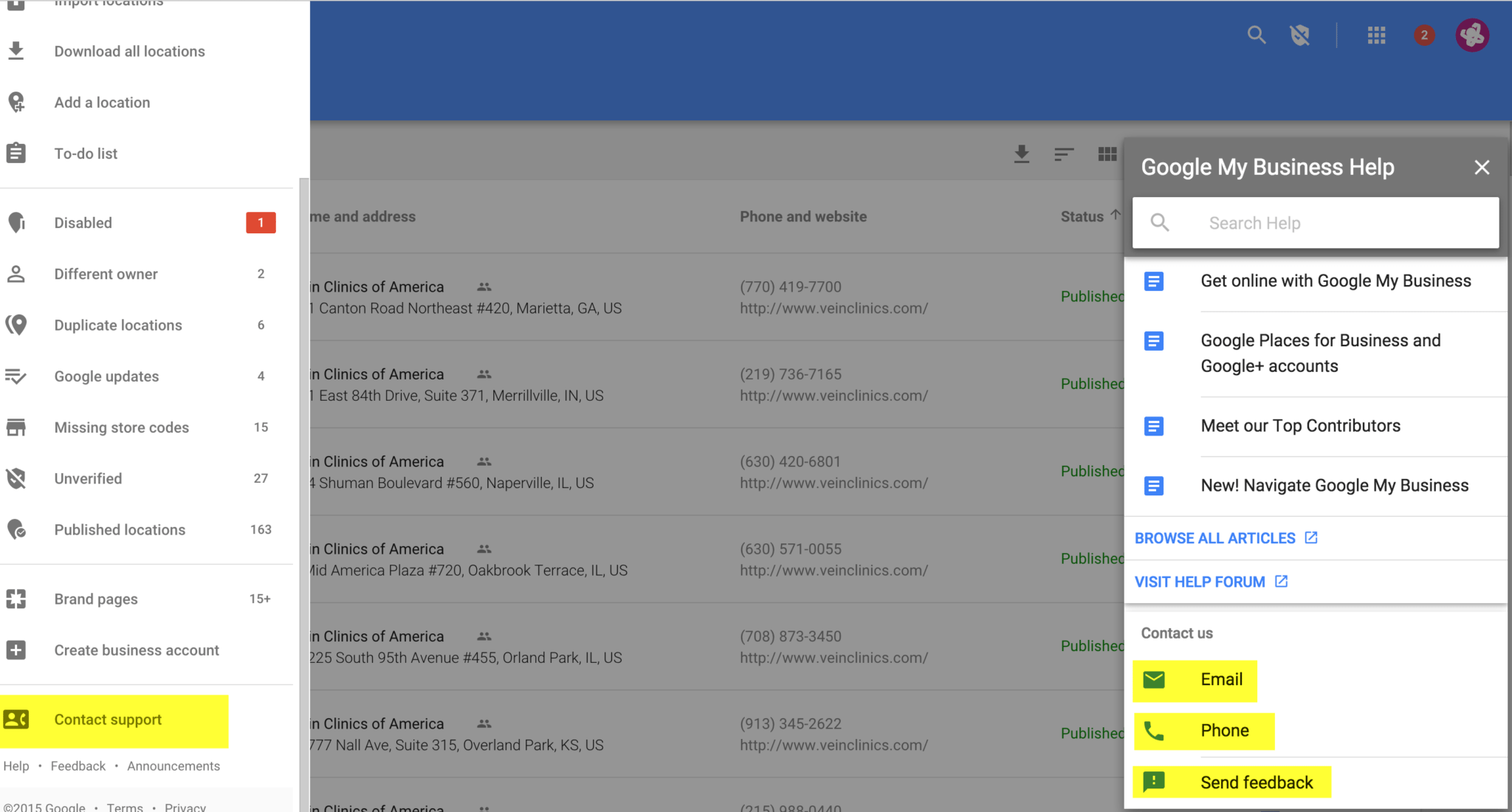Screen dimensions: 1512x812
Task: Open the Overland Park, KS location row
Action: [716, 734]
